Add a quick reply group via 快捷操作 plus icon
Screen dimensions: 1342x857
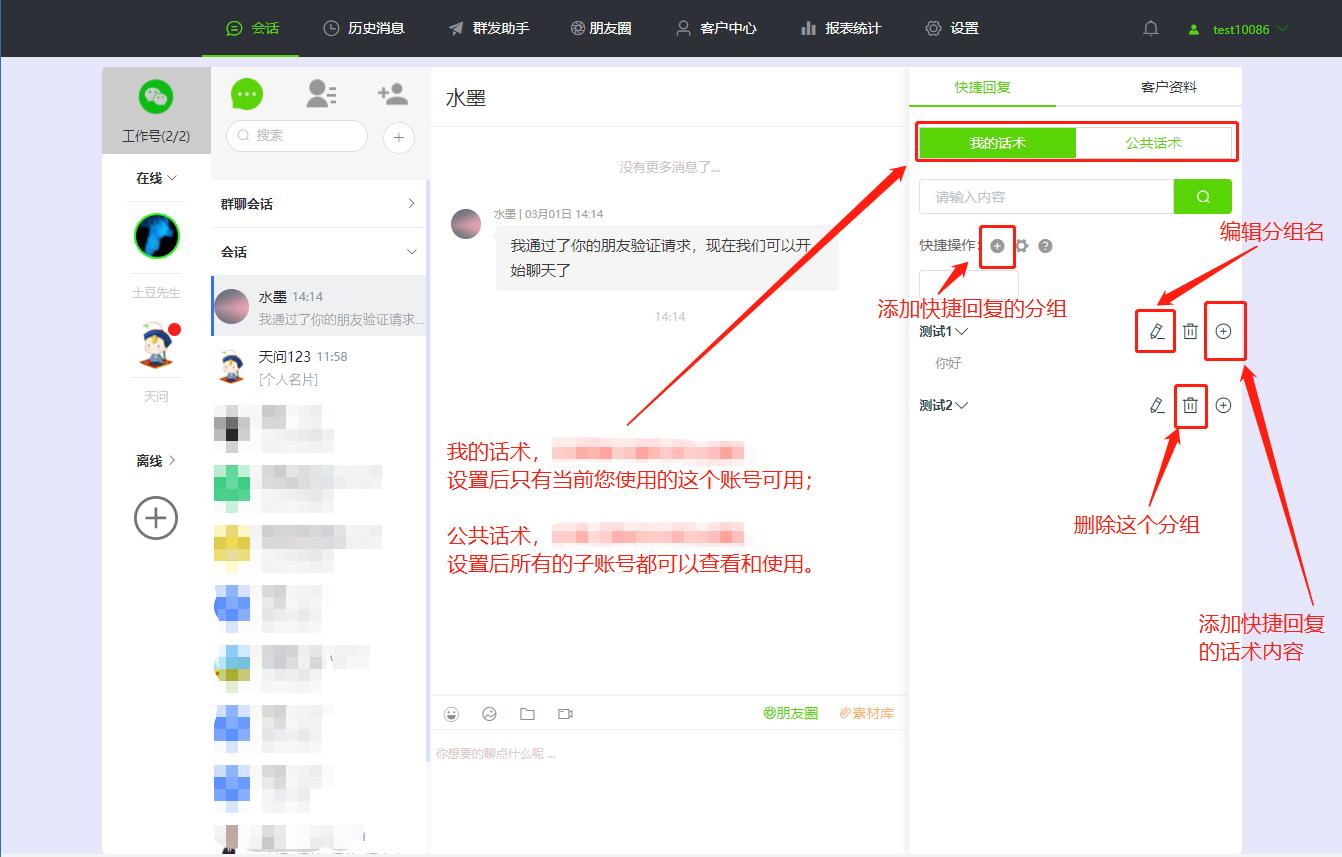tap(997, 245)
